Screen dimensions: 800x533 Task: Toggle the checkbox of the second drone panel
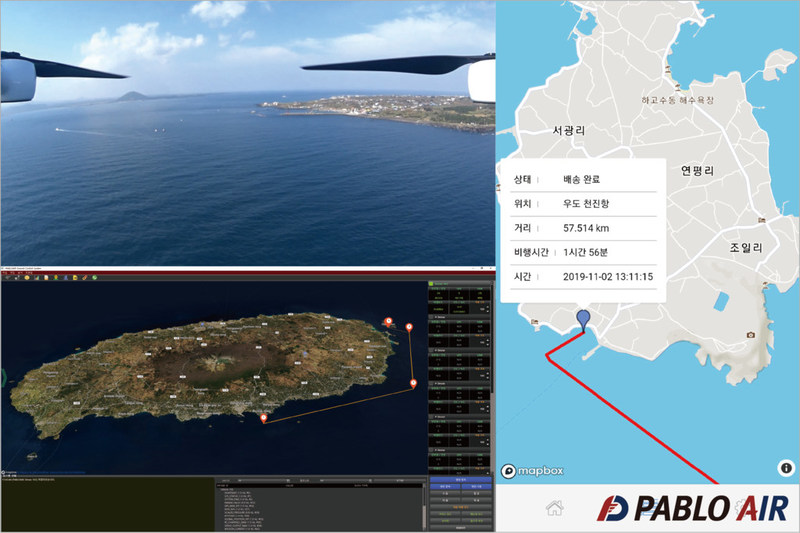click(x=431, y=317)
